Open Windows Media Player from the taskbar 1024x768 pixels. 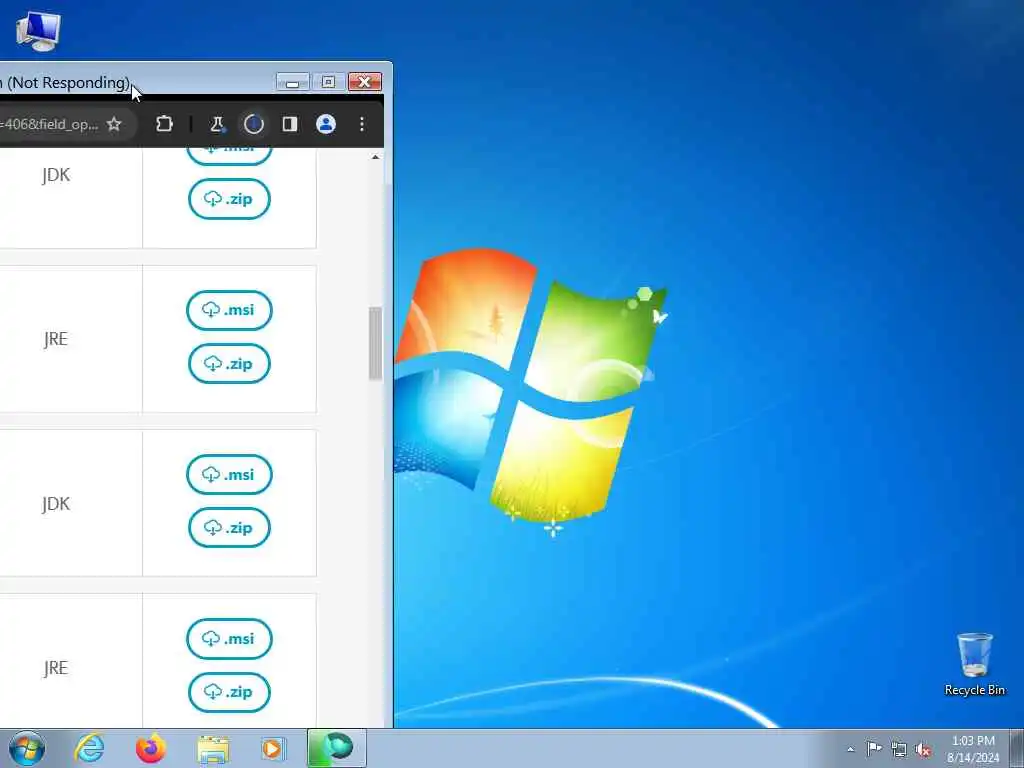click(272, 749)
